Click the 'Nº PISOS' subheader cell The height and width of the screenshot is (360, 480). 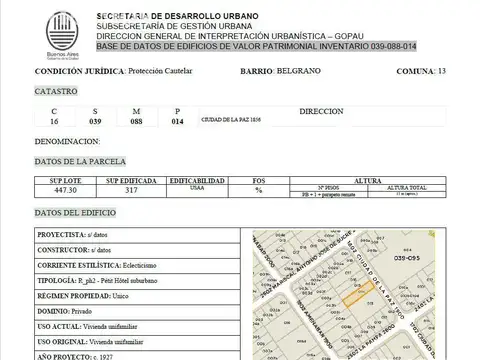click(x=329, y=188)
